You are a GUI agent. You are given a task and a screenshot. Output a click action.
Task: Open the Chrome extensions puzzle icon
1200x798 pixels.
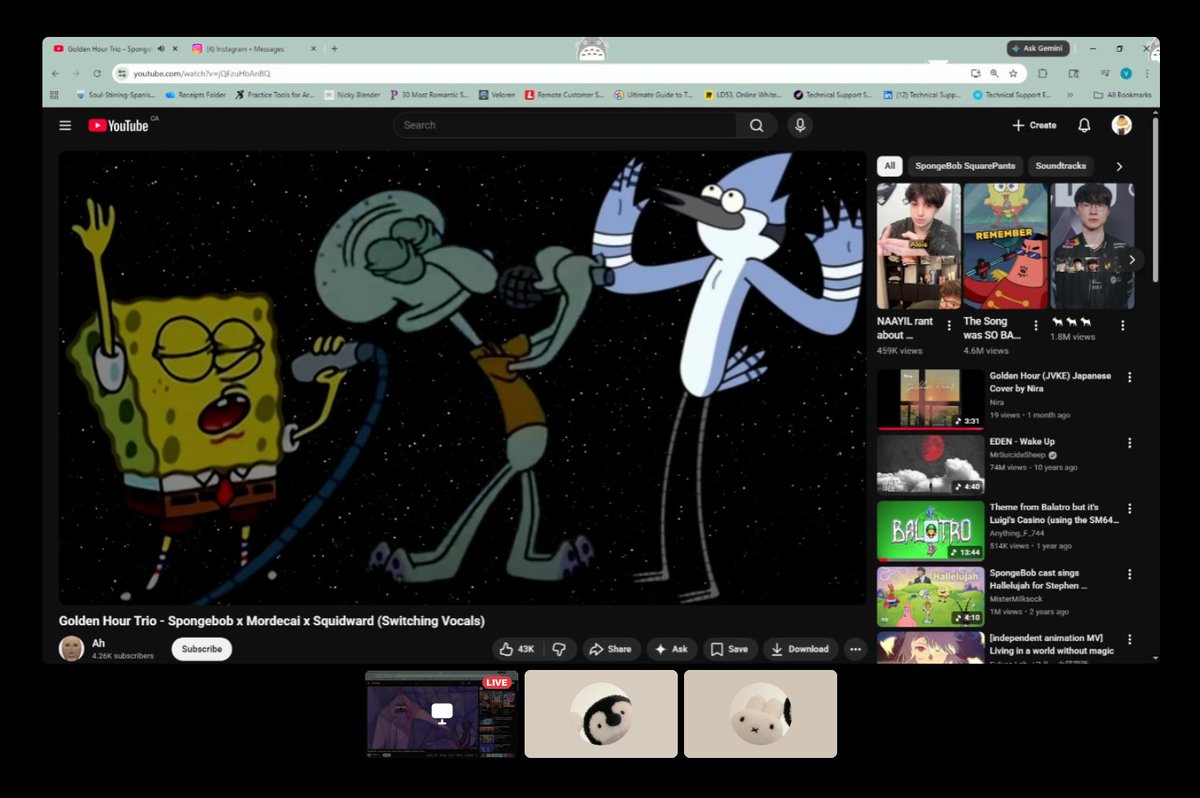[x=1043, y=73]
